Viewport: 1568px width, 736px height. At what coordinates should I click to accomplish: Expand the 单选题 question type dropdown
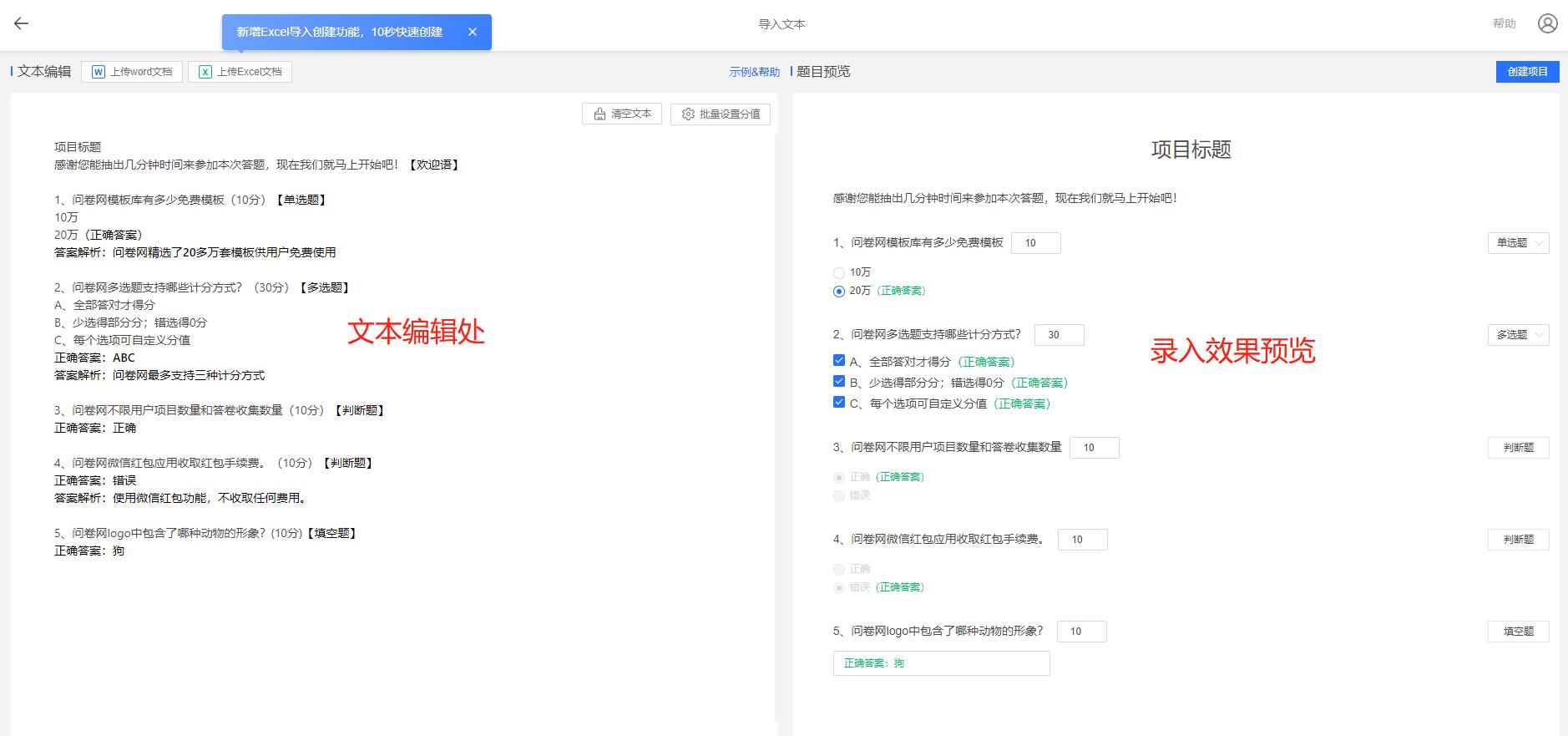1518,243
